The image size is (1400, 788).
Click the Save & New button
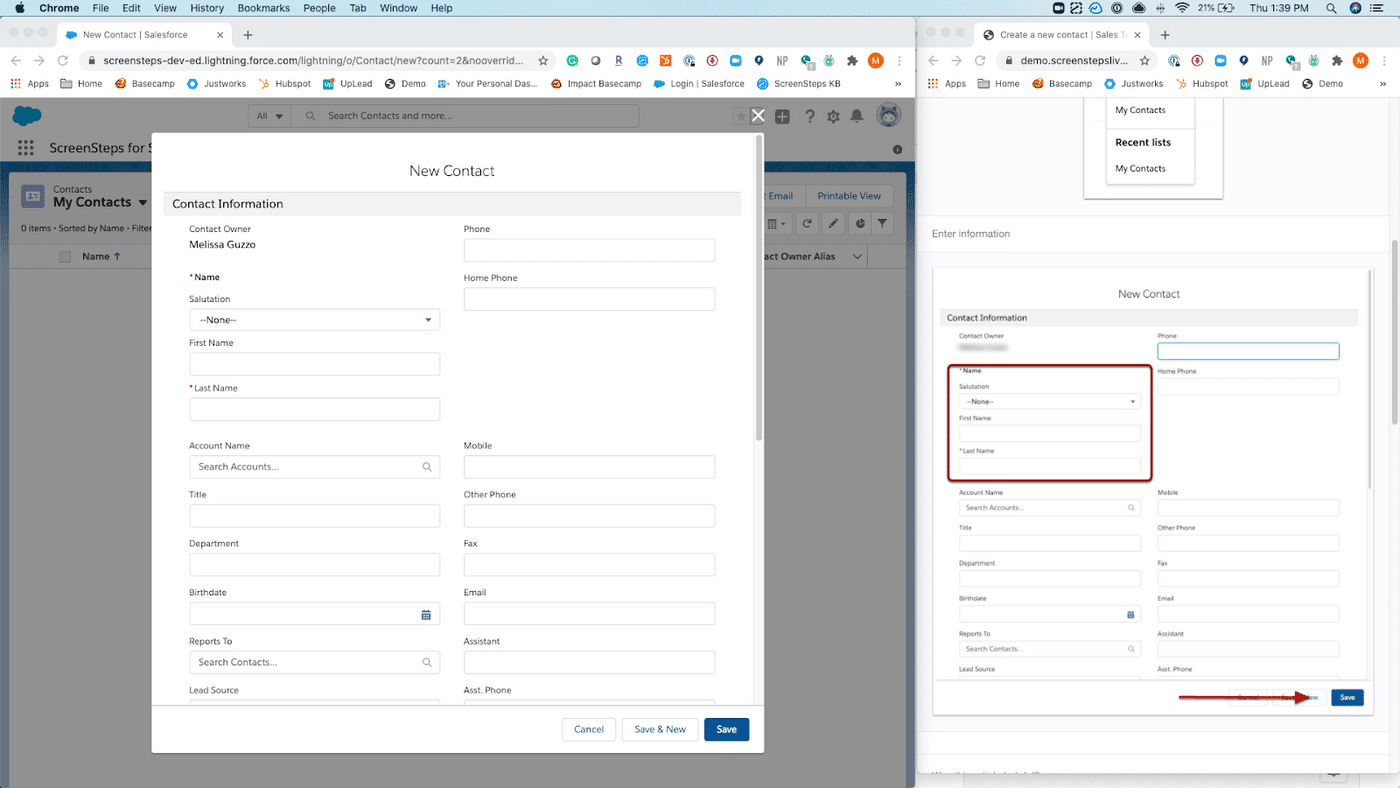660,729
